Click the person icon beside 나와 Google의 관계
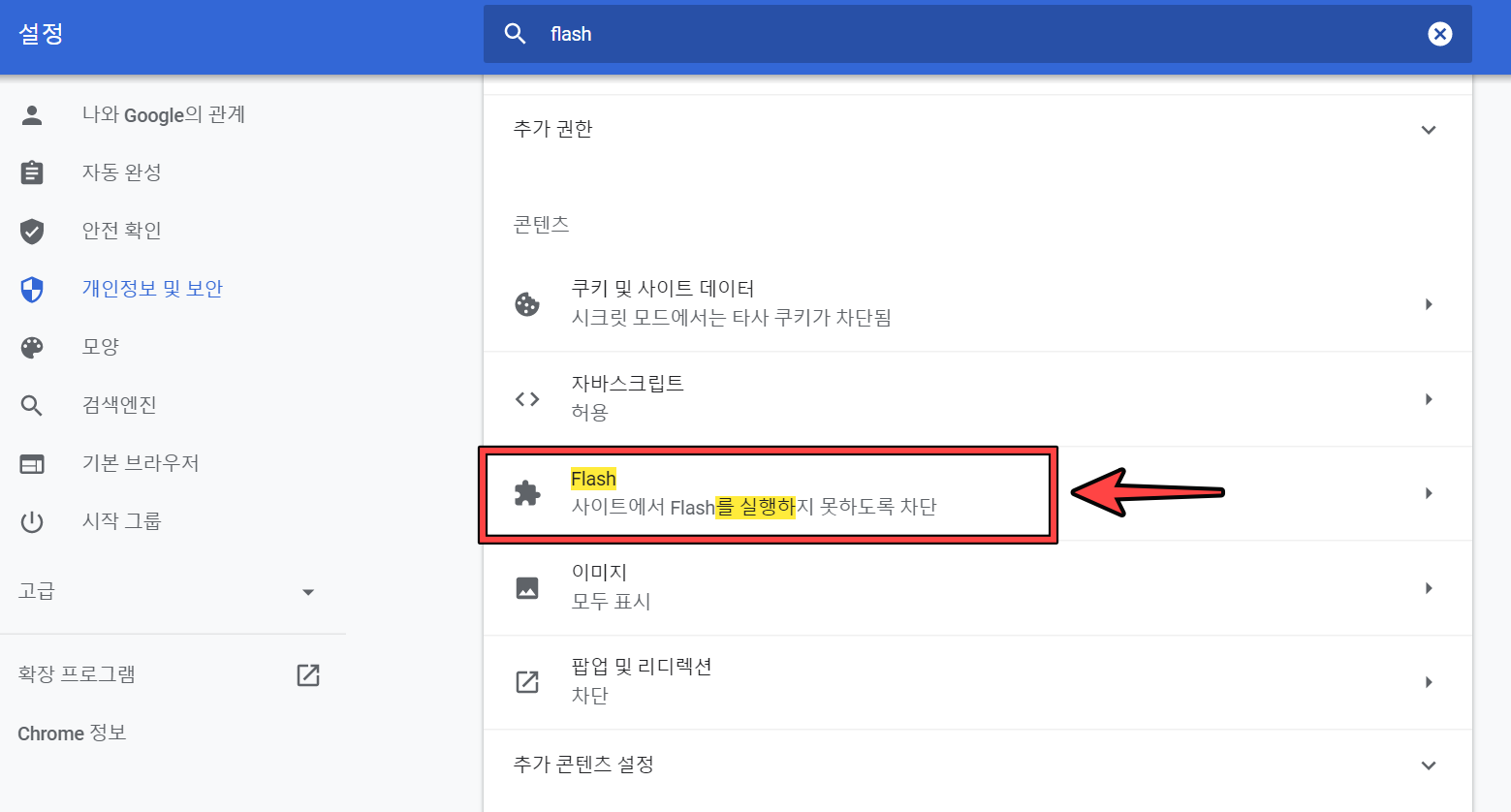The image size is (1511, 812). point(32,115)
